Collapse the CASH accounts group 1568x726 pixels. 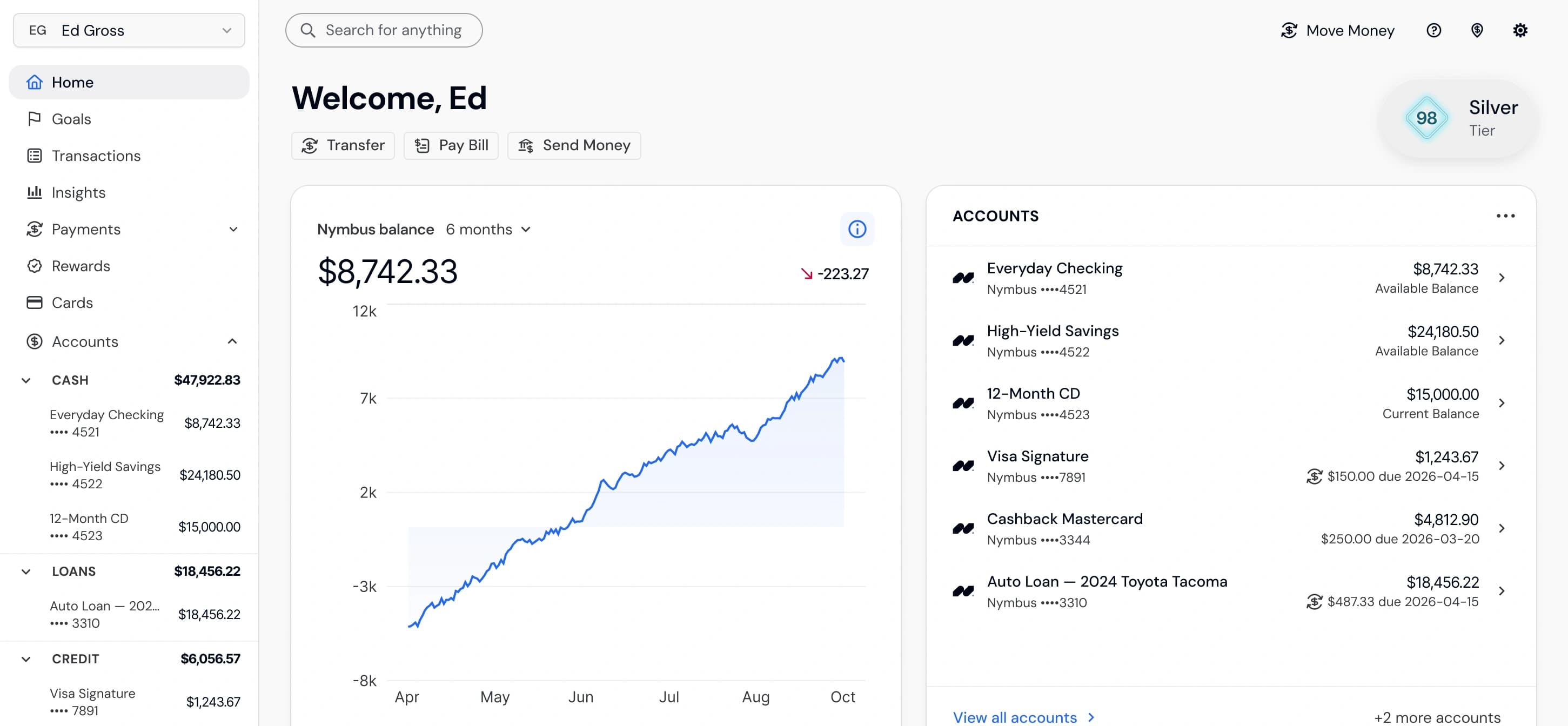click(26, 380)
